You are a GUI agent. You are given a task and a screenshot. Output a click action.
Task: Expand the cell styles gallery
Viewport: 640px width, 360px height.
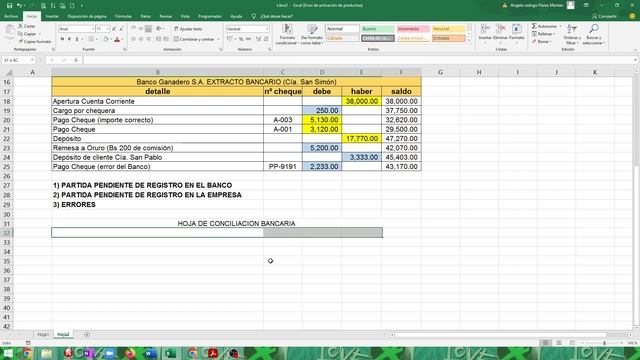(x=469, y=41)
